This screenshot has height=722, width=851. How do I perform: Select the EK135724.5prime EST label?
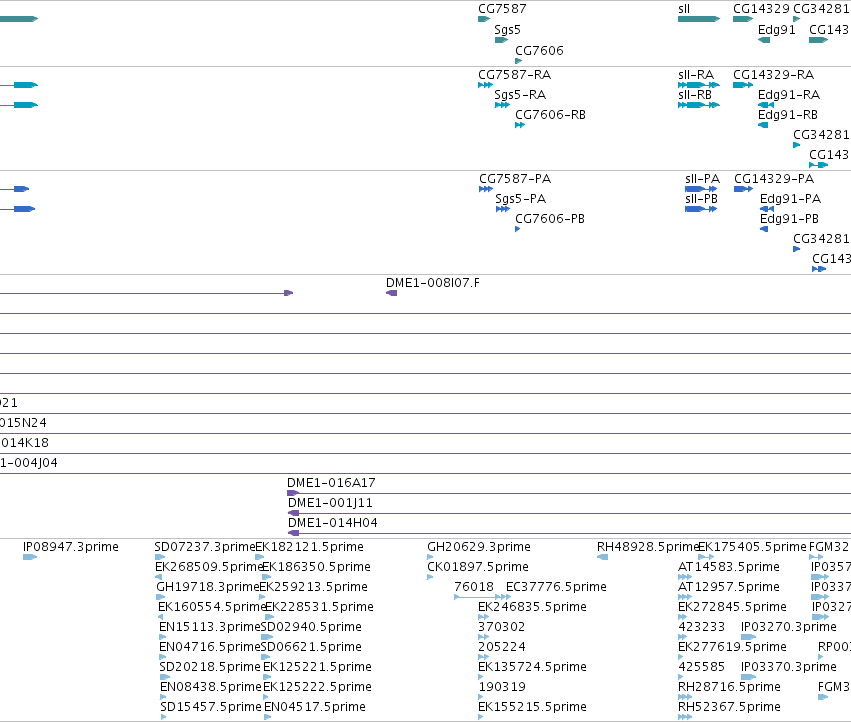coord(532,667)
